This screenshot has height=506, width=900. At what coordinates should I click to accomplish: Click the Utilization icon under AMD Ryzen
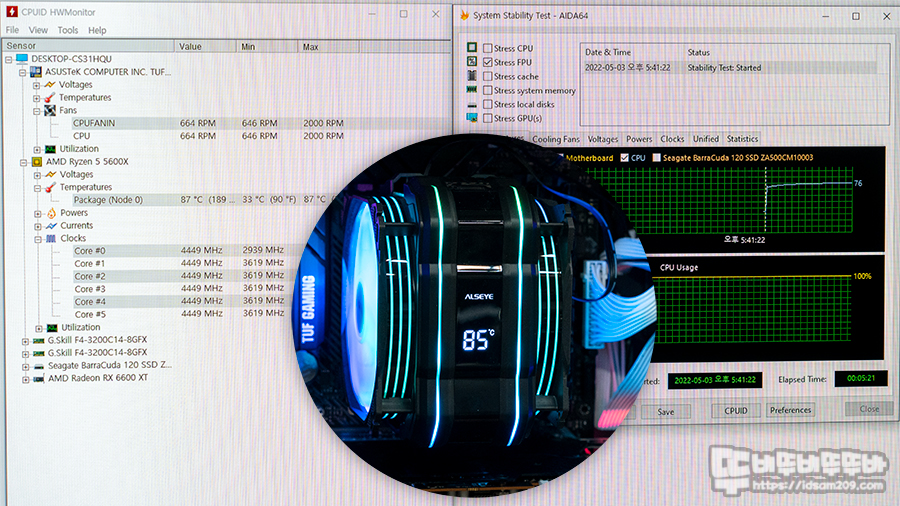(52, 328)
